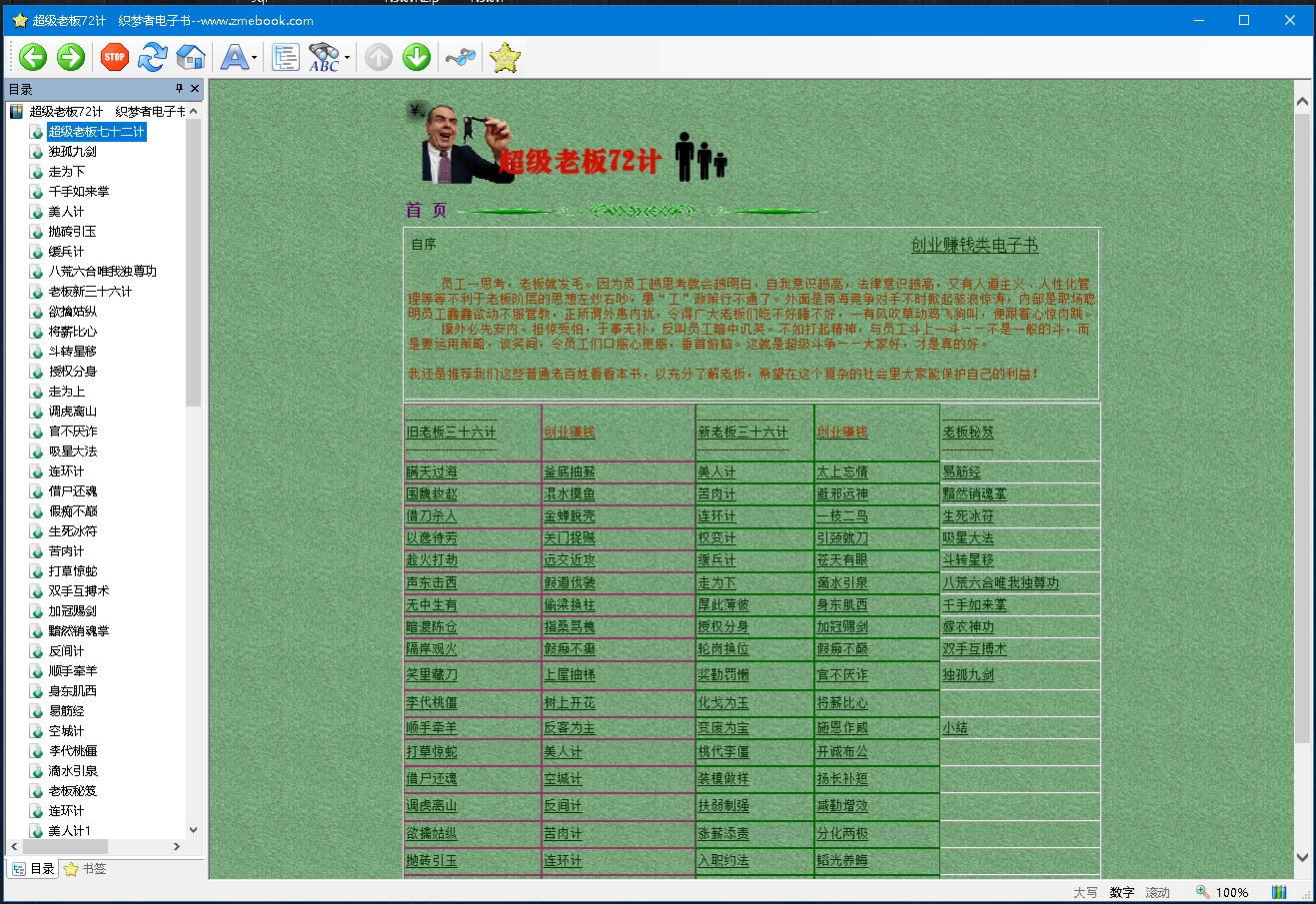
Task: Click the 100% zoom value in status bar
Action: point(1232,892)
